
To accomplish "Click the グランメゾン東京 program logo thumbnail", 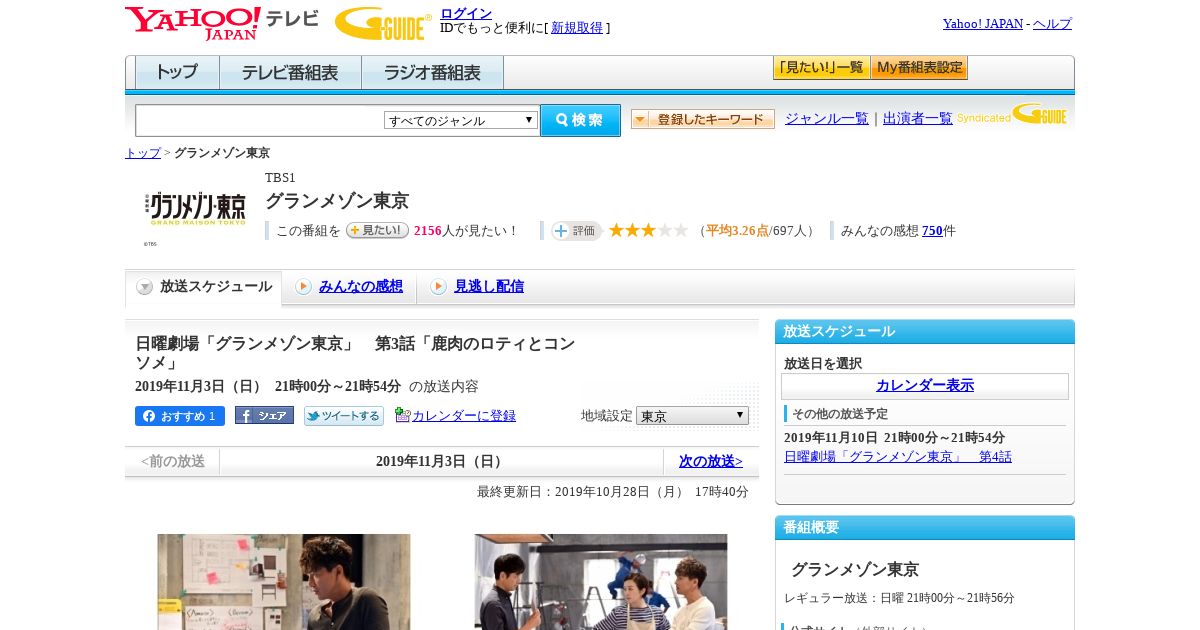I will pos(197,208).
